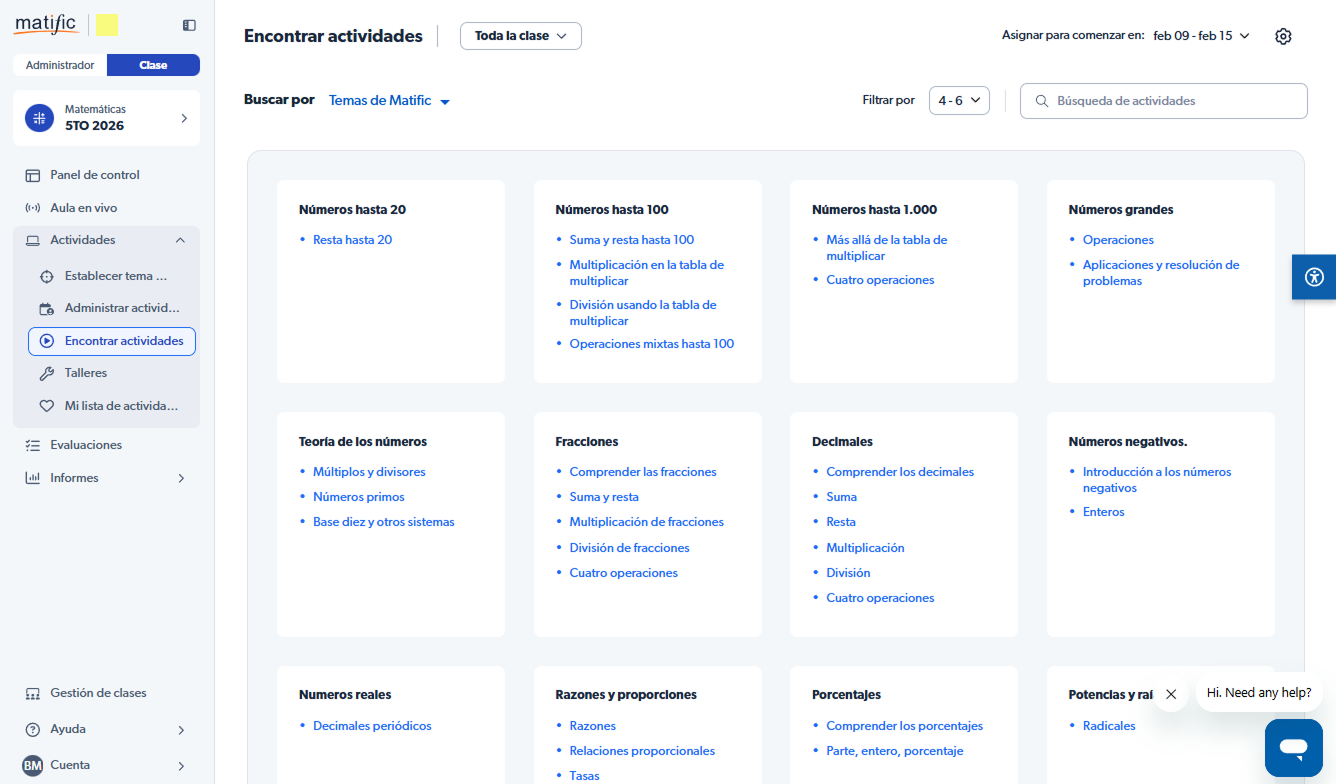
Task: Open the 'Toda la clase' dropdown
Action: click(x=520, y=36)
